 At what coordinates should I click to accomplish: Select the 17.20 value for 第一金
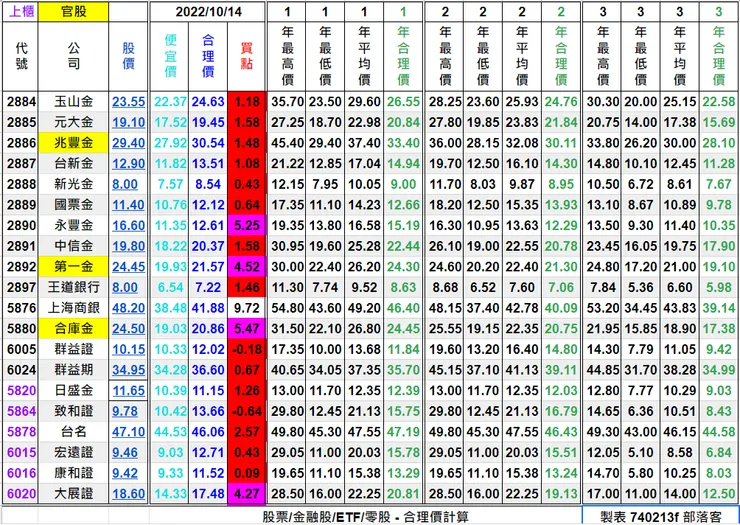point(640,267)
